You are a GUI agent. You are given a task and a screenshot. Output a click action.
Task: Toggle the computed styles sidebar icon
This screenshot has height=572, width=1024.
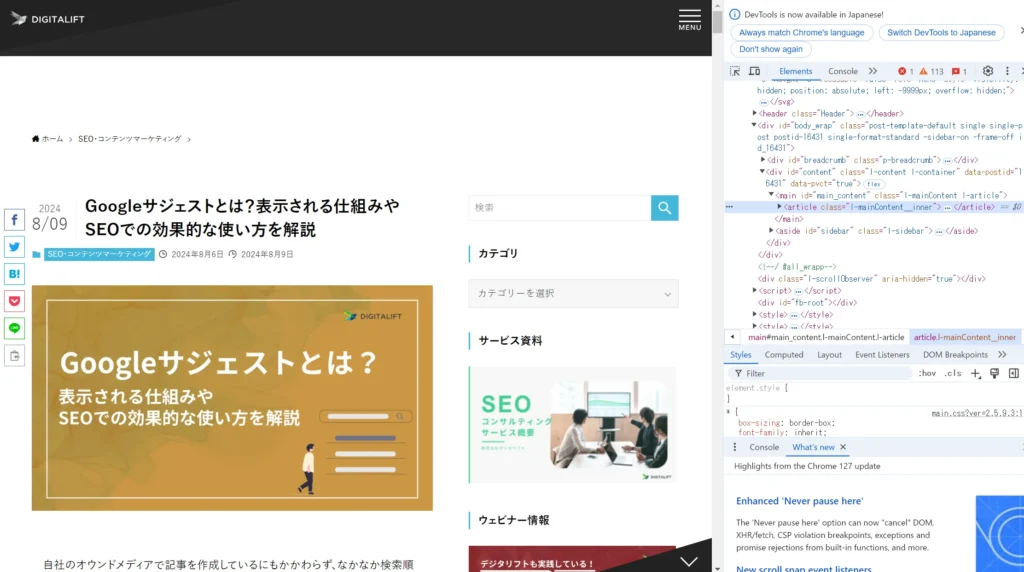pos(1014,373)
